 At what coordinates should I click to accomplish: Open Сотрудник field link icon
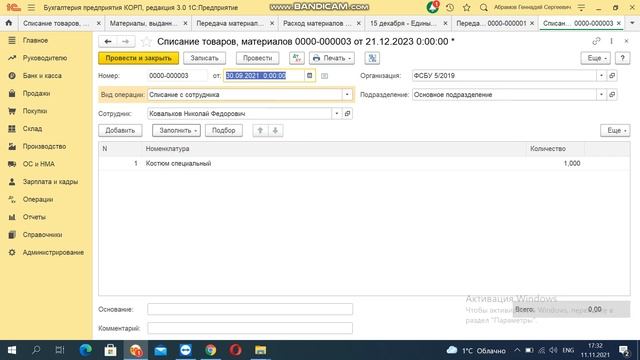pos(347,113)
